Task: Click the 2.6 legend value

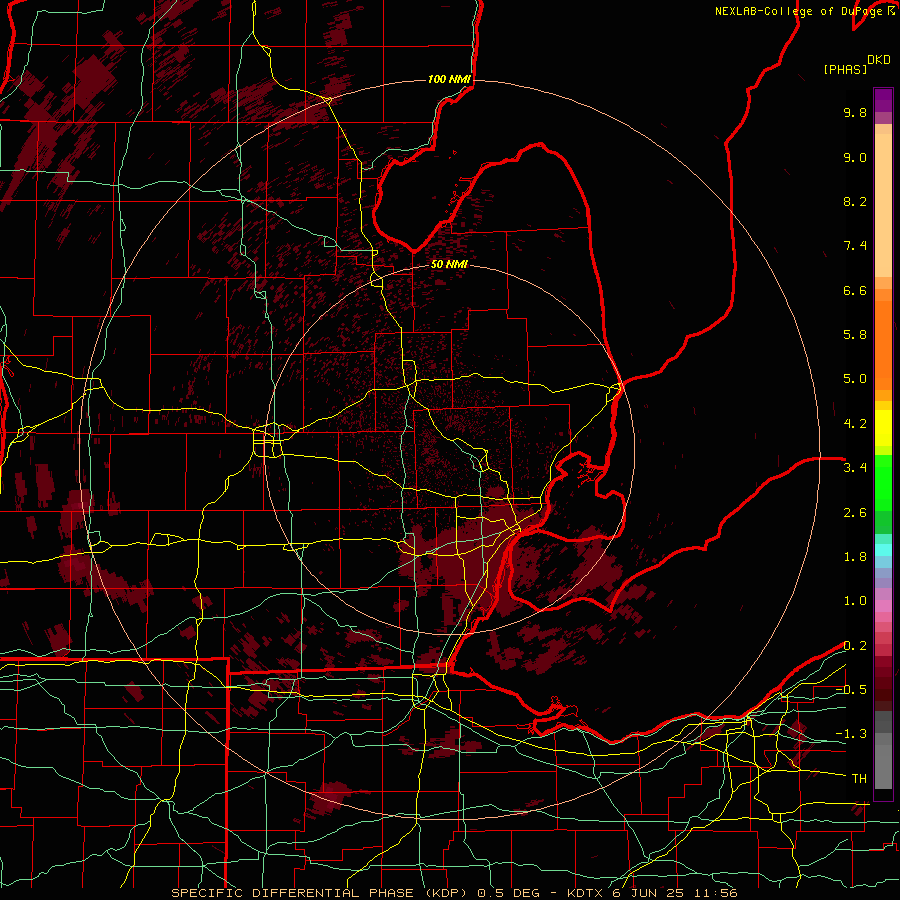Action: pyautogui.click(x=855, y=513)
